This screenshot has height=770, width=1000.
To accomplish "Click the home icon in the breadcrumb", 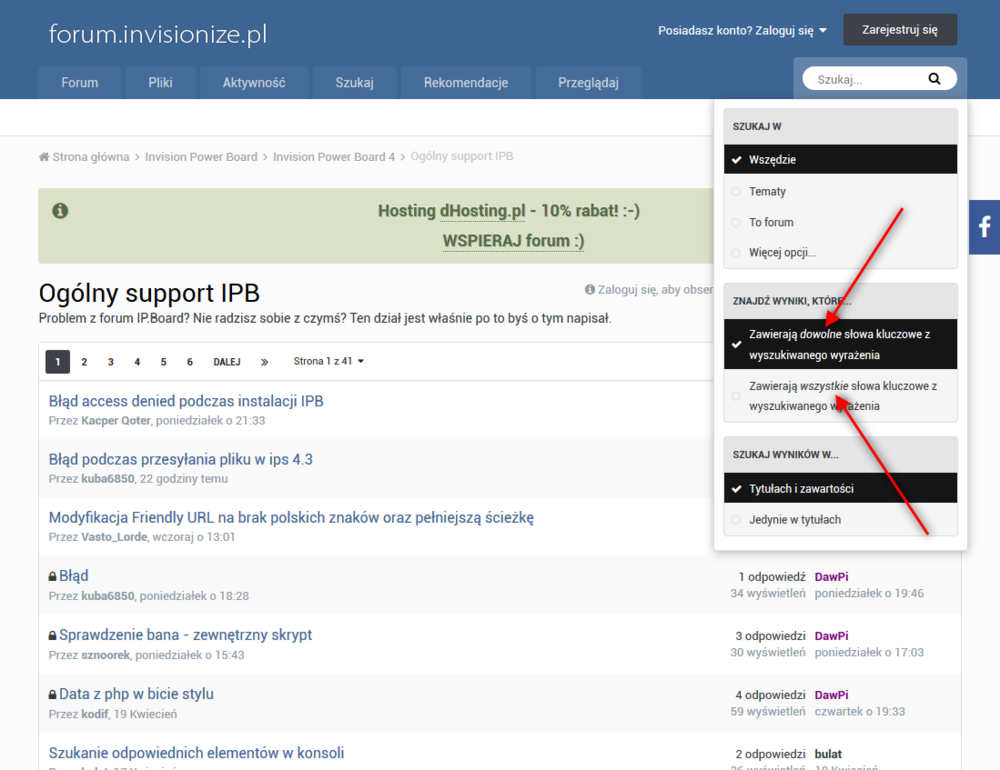I will click(43, 156).
